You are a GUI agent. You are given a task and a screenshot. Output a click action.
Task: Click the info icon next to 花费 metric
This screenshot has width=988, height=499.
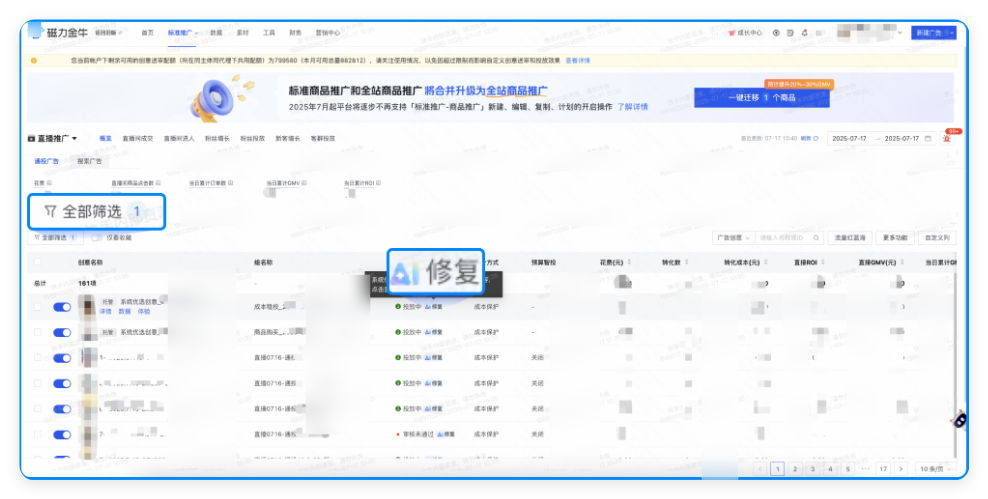coord(50,183)
